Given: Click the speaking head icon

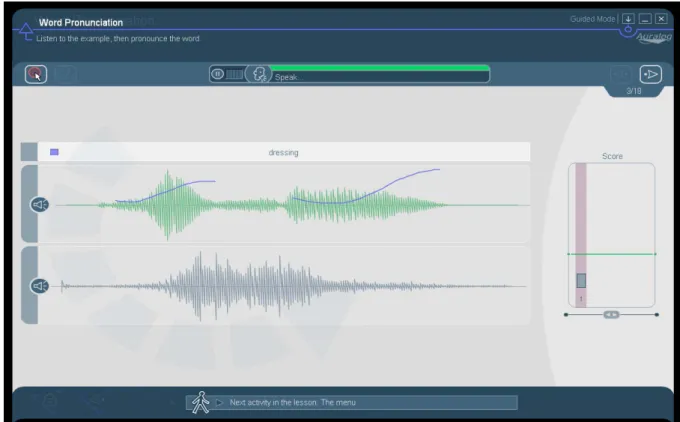Looking at the screenshot, I should (x=259, y=74).
